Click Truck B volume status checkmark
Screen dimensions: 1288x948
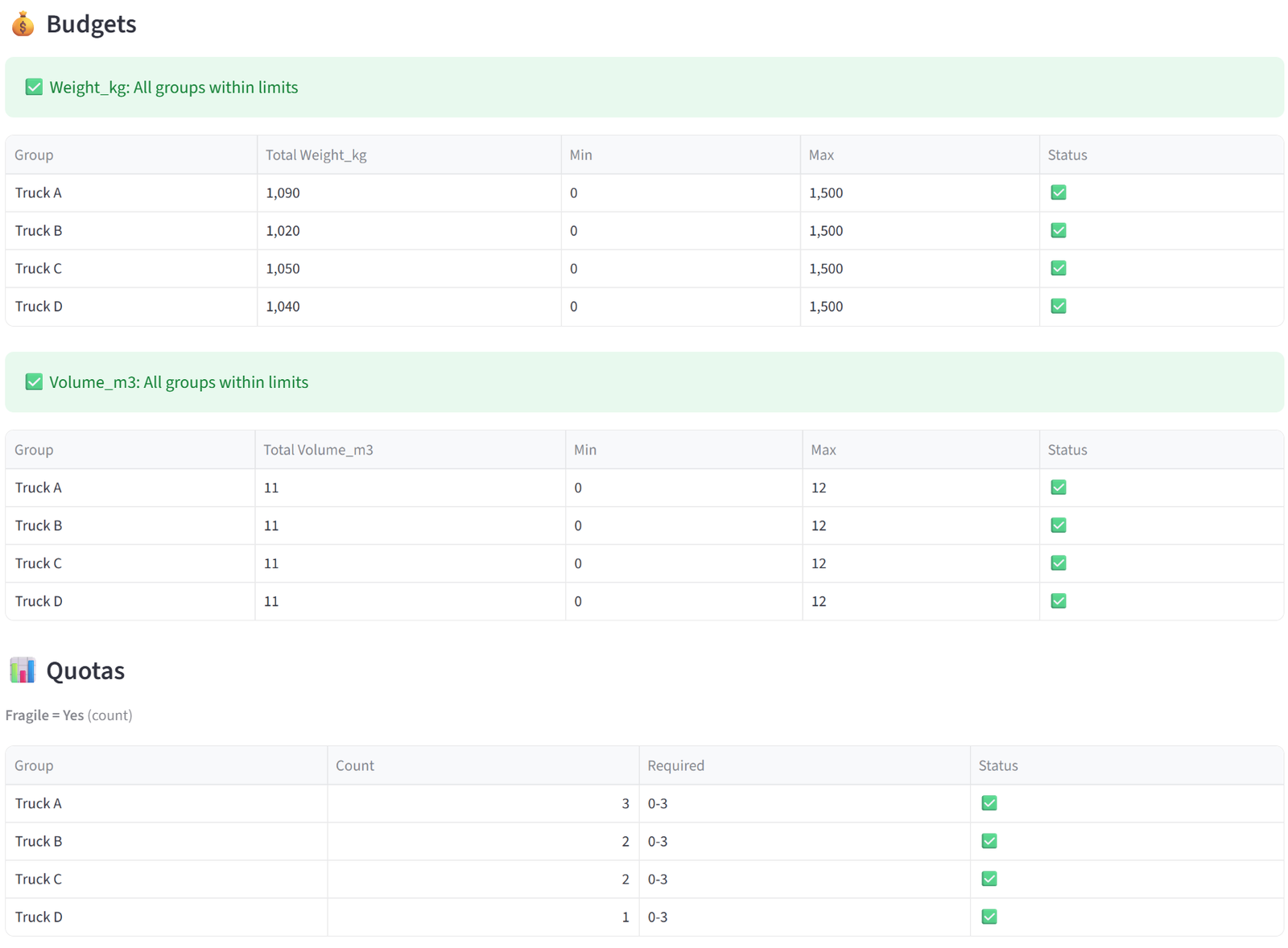[1059, 525]
